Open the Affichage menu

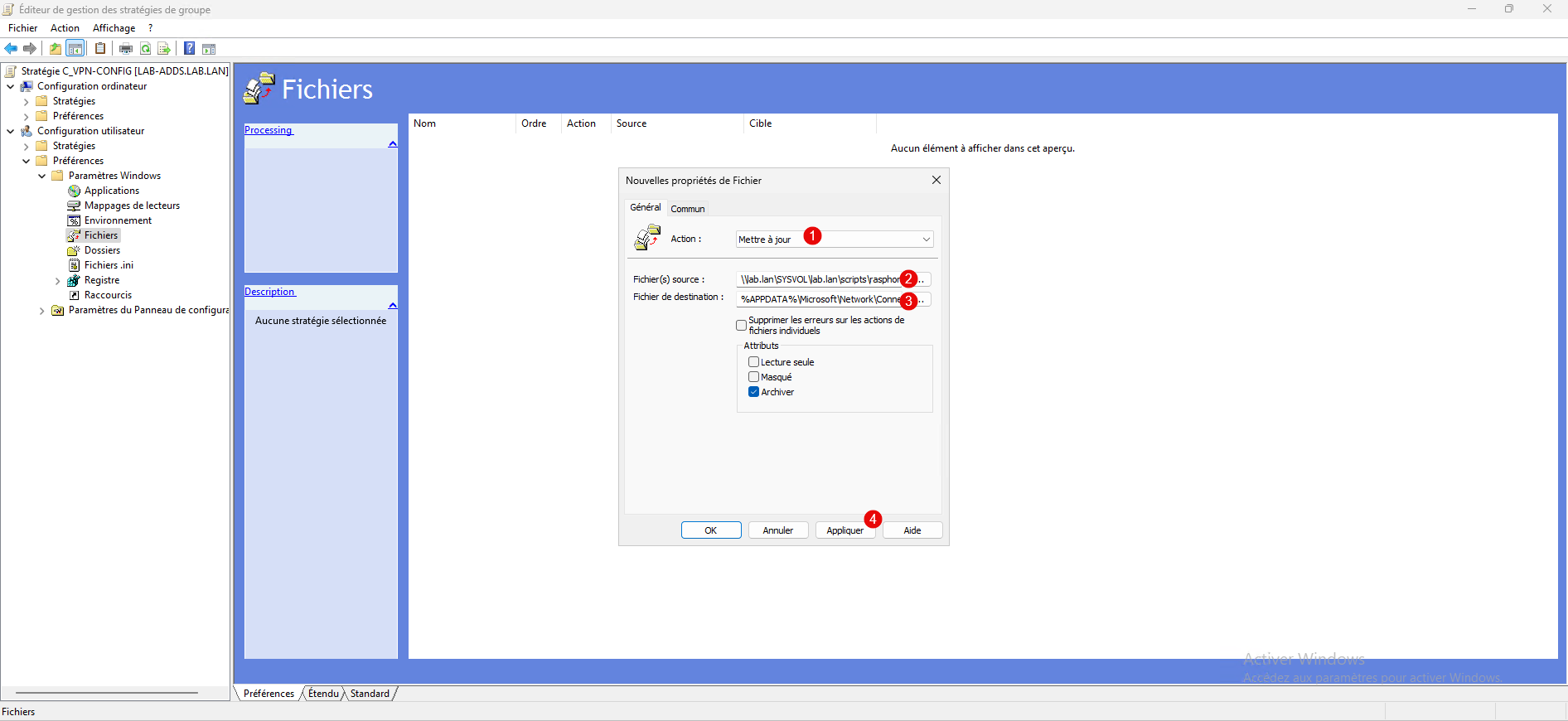click(114, 28)
